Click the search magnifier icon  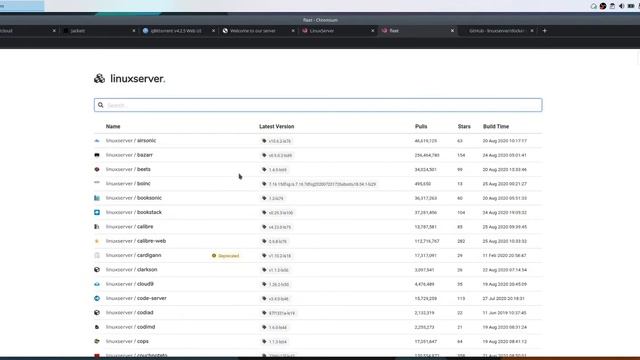pyautogui.click(x=101, y=105)
